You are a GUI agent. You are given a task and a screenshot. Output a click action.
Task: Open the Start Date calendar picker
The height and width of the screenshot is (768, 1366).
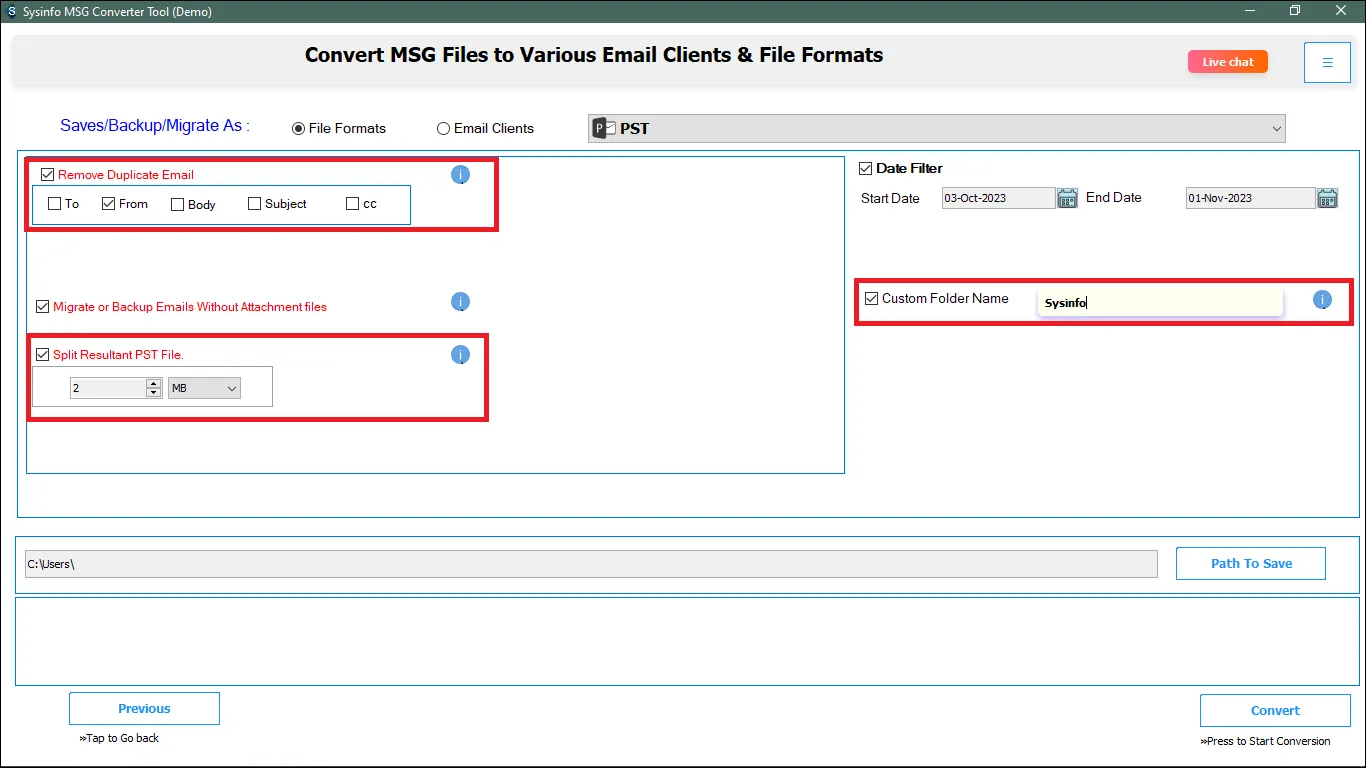pos(1067,198)
